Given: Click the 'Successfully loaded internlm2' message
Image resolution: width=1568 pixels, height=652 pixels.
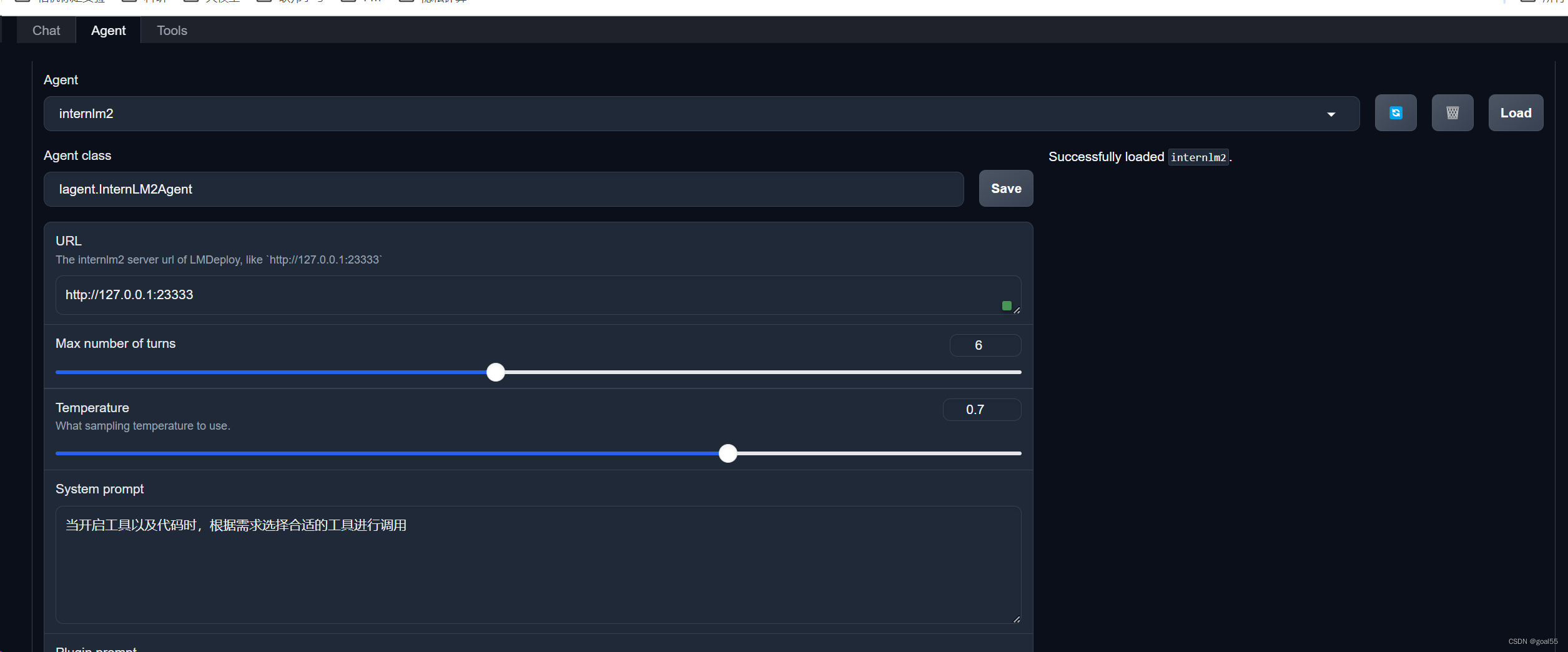Looking at the screenshot, I should (1140, 157).
